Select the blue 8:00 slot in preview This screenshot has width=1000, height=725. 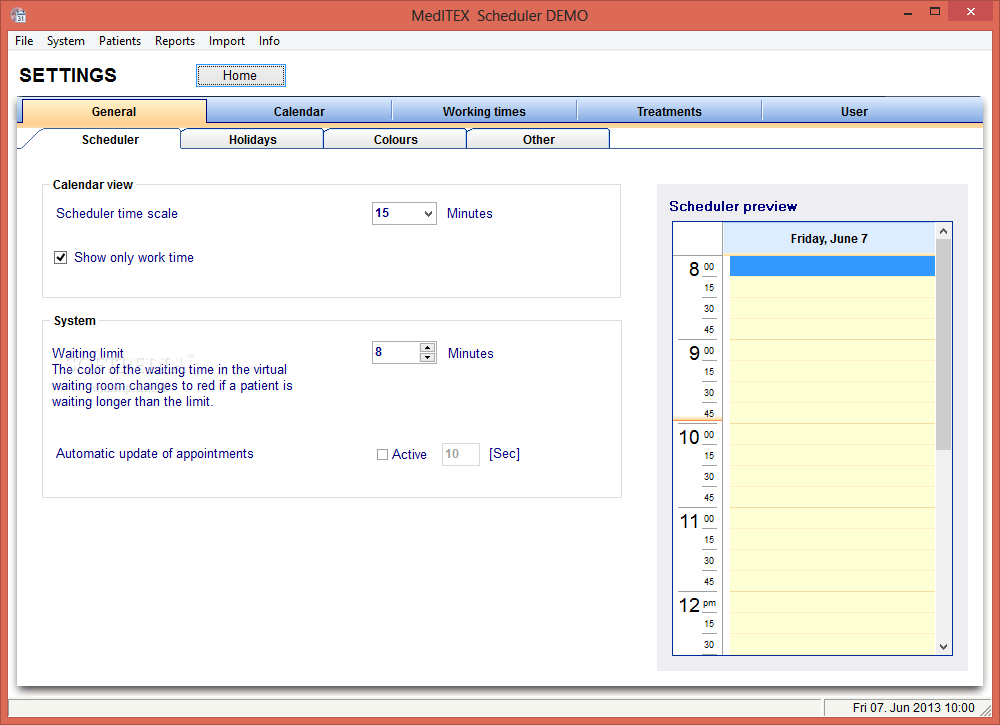click(x=832, y=266)
